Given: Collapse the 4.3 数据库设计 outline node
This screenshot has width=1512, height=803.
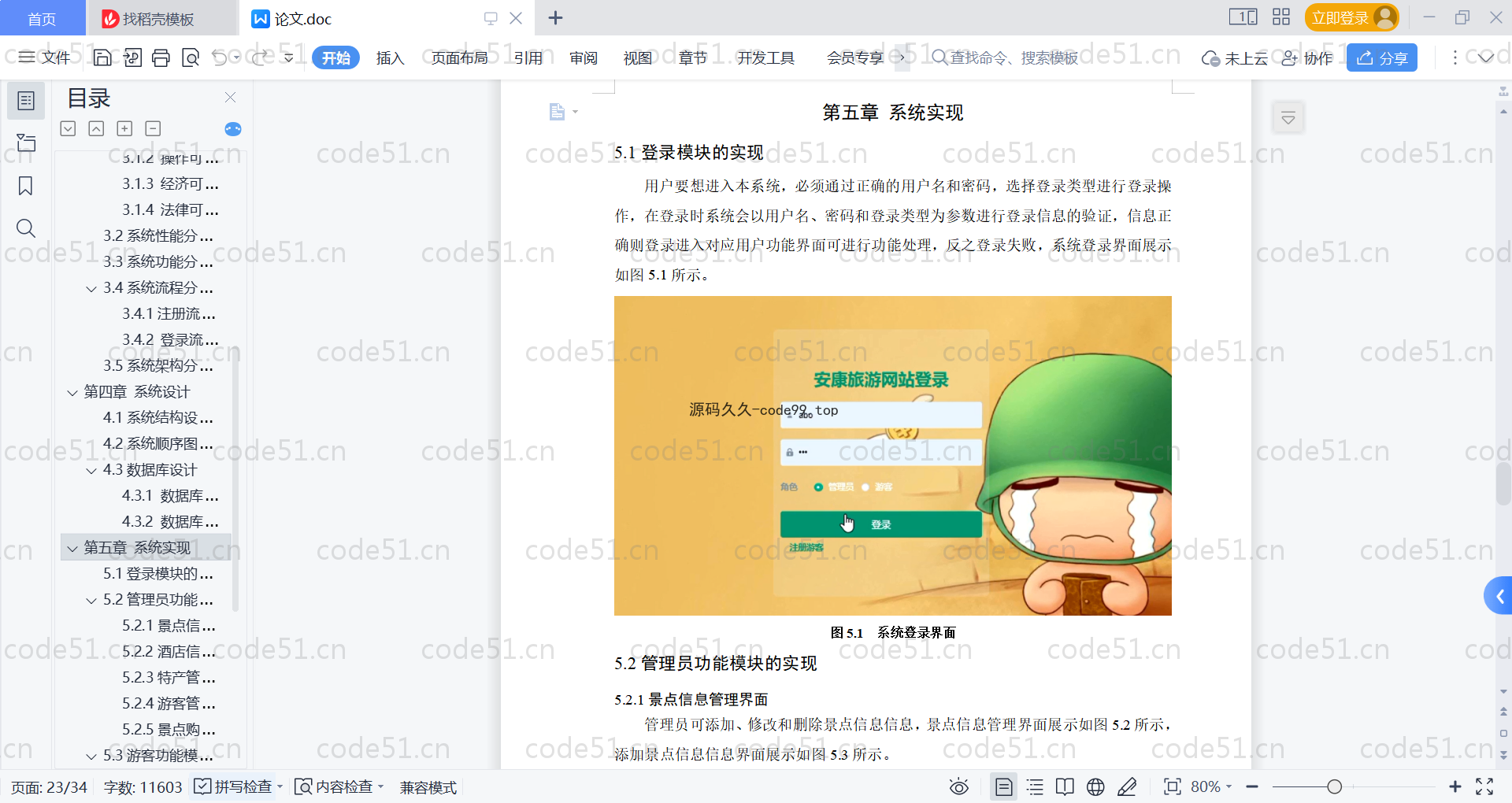Looking at the screenshot, I should pyautogui.click(x=91, y=471).
